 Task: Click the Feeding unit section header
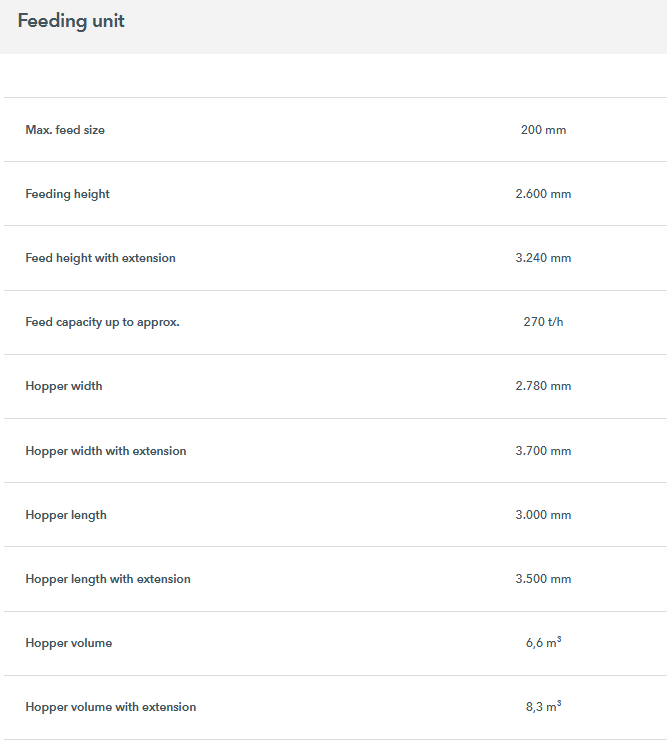click(71, 21)
